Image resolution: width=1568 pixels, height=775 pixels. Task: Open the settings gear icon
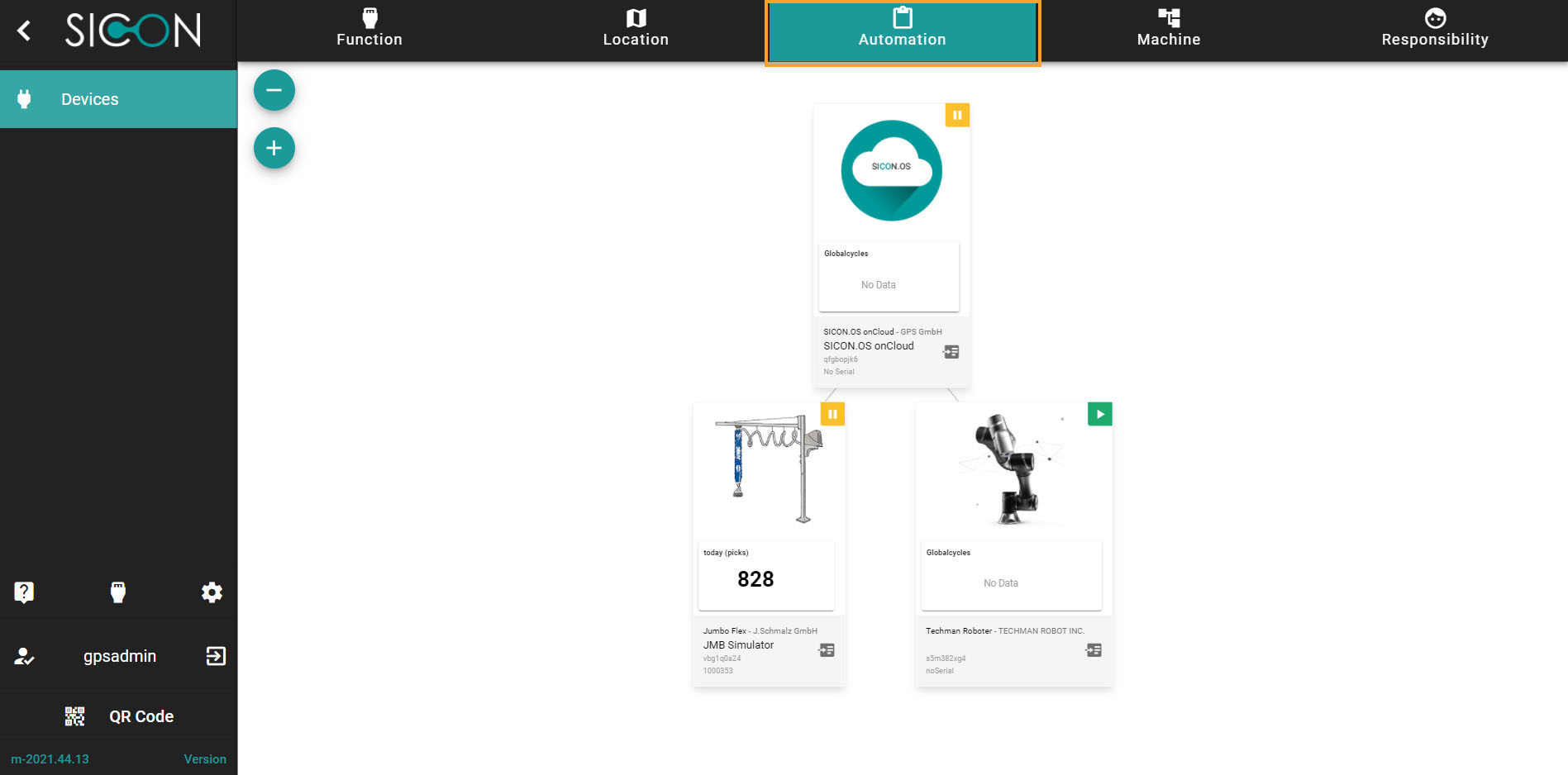[212, 592]
